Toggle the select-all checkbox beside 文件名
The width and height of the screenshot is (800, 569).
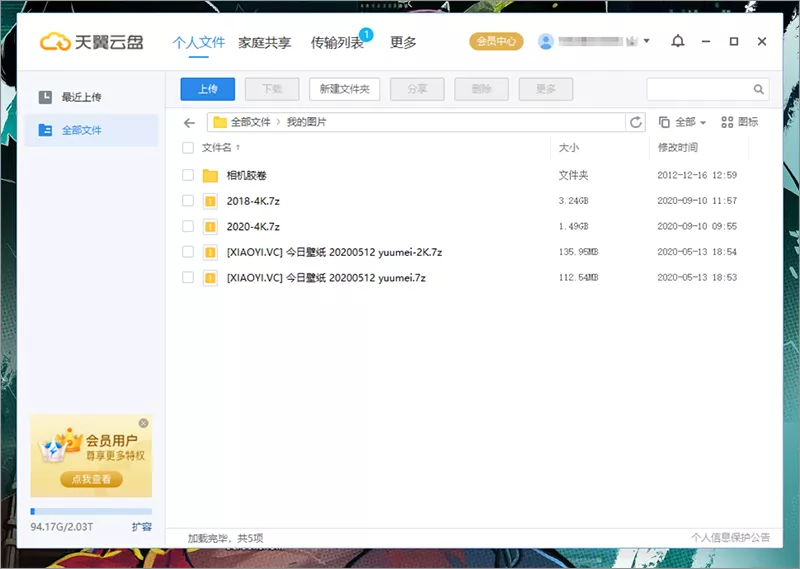click(188, 148)
